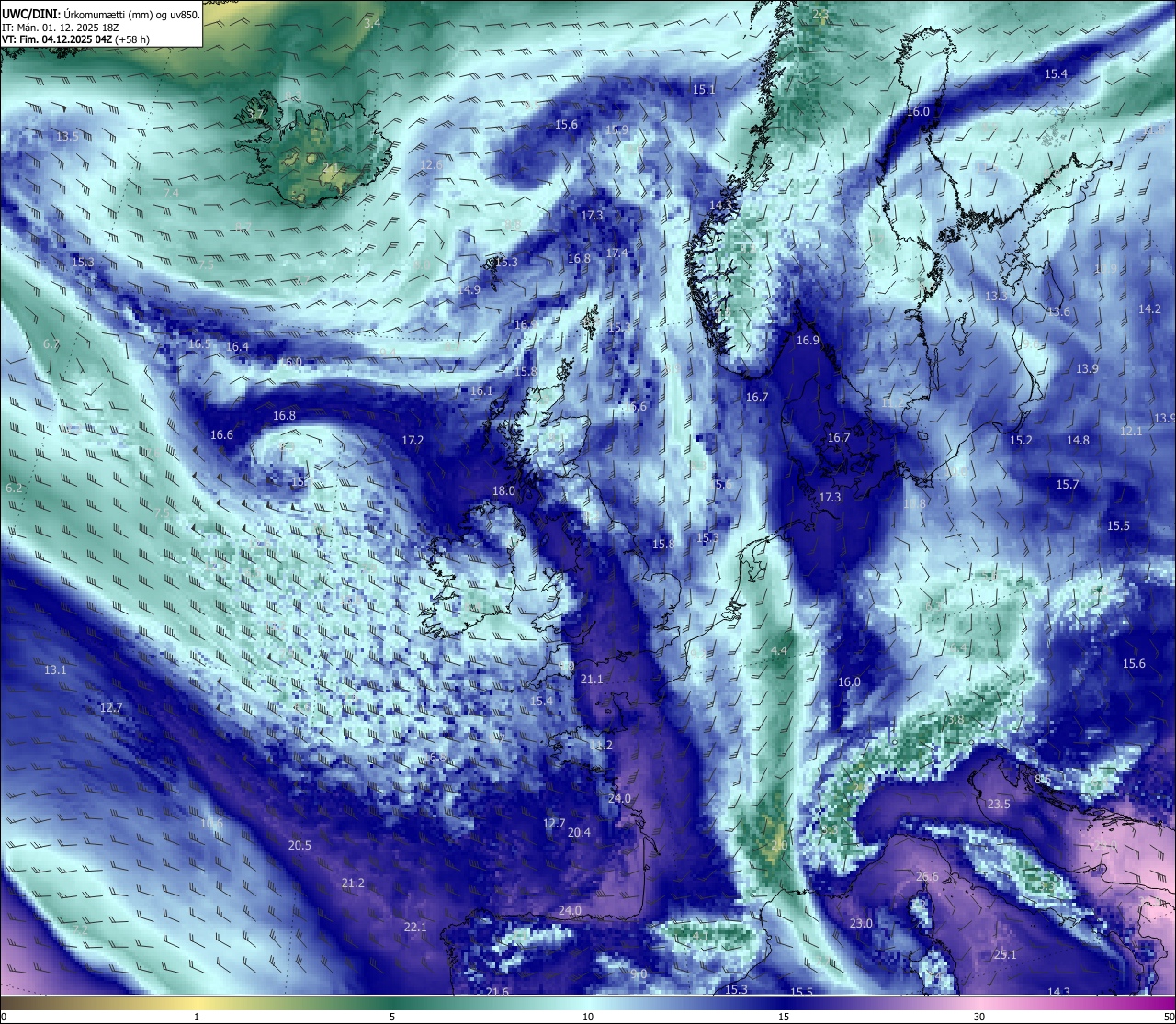1176x1024 pixels.
Task: Click the 20.4 value in Bay of Biscay
Action: pos(579,833)
